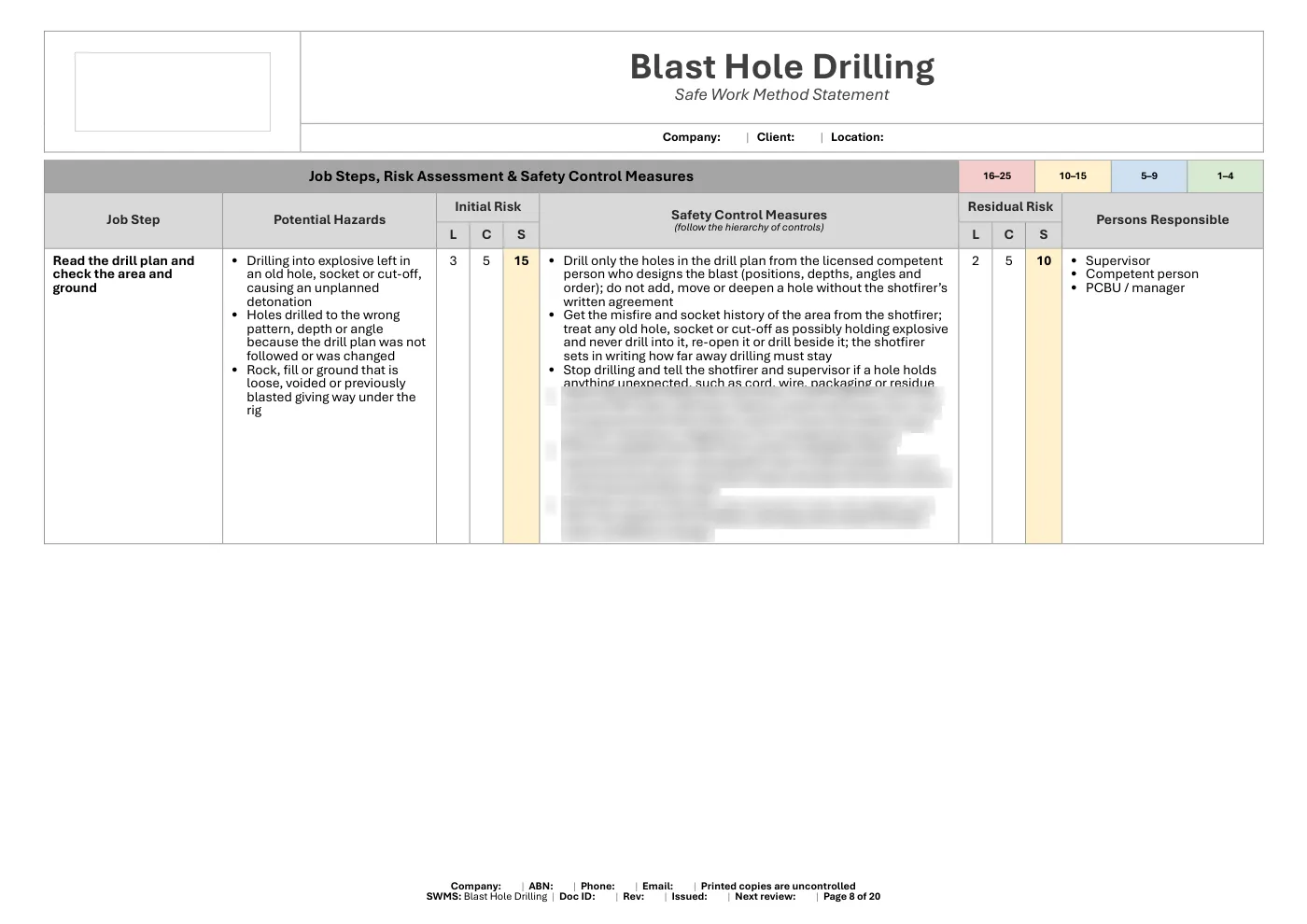Select 'Supervisor' in Persons Responsible
Image resolution: width=1307 pixels, height=924 pixels.
1117,261
